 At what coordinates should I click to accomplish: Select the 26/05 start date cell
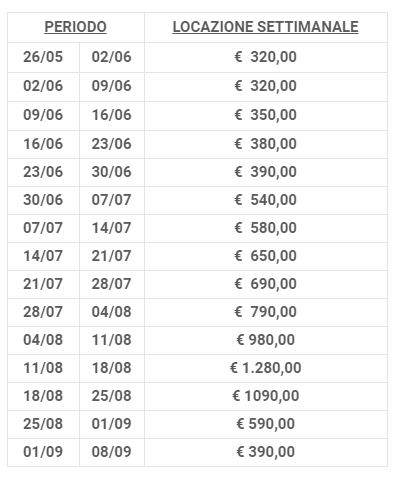(x=43, y=57)
